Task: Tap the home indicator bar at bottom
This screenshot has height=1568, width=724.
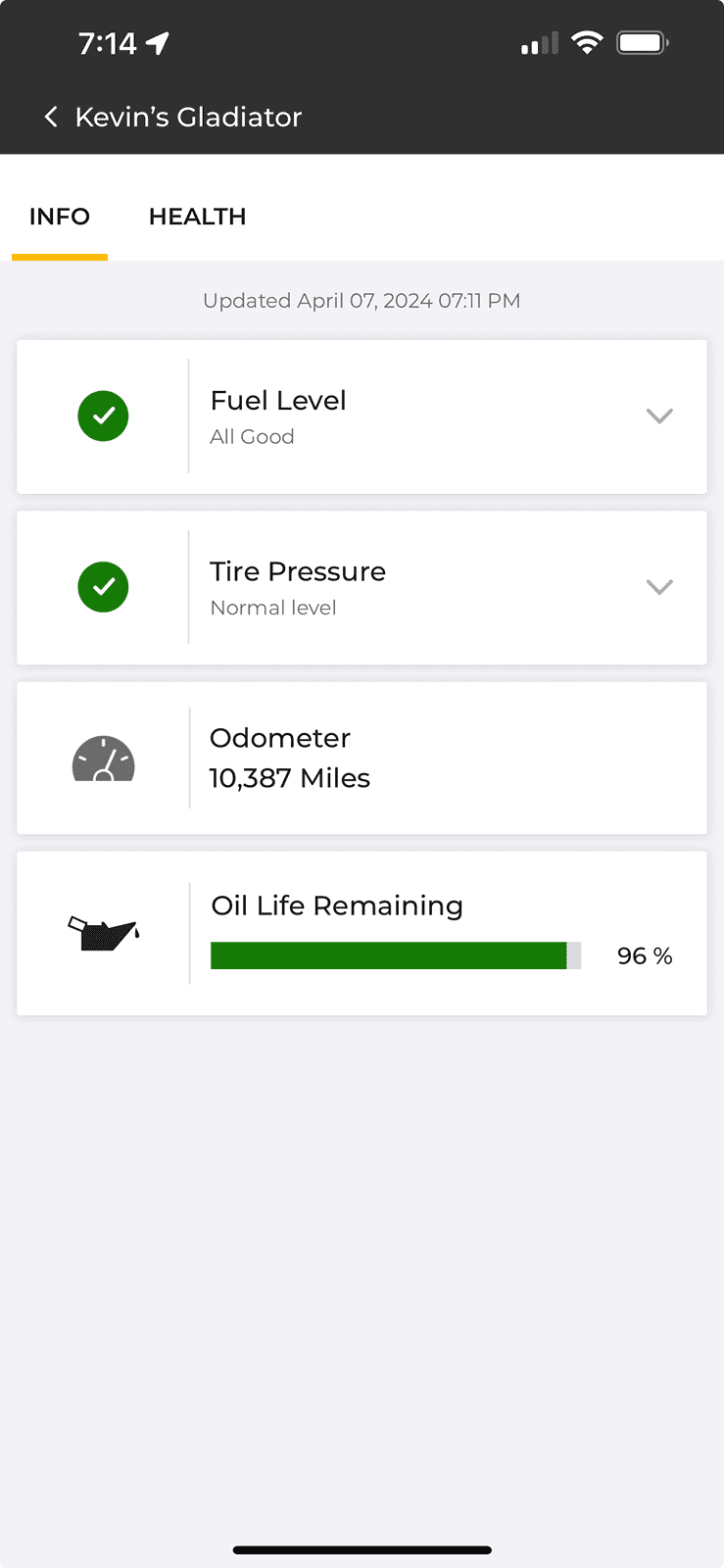Action: pyautogui.click(x=362, y=1550)
